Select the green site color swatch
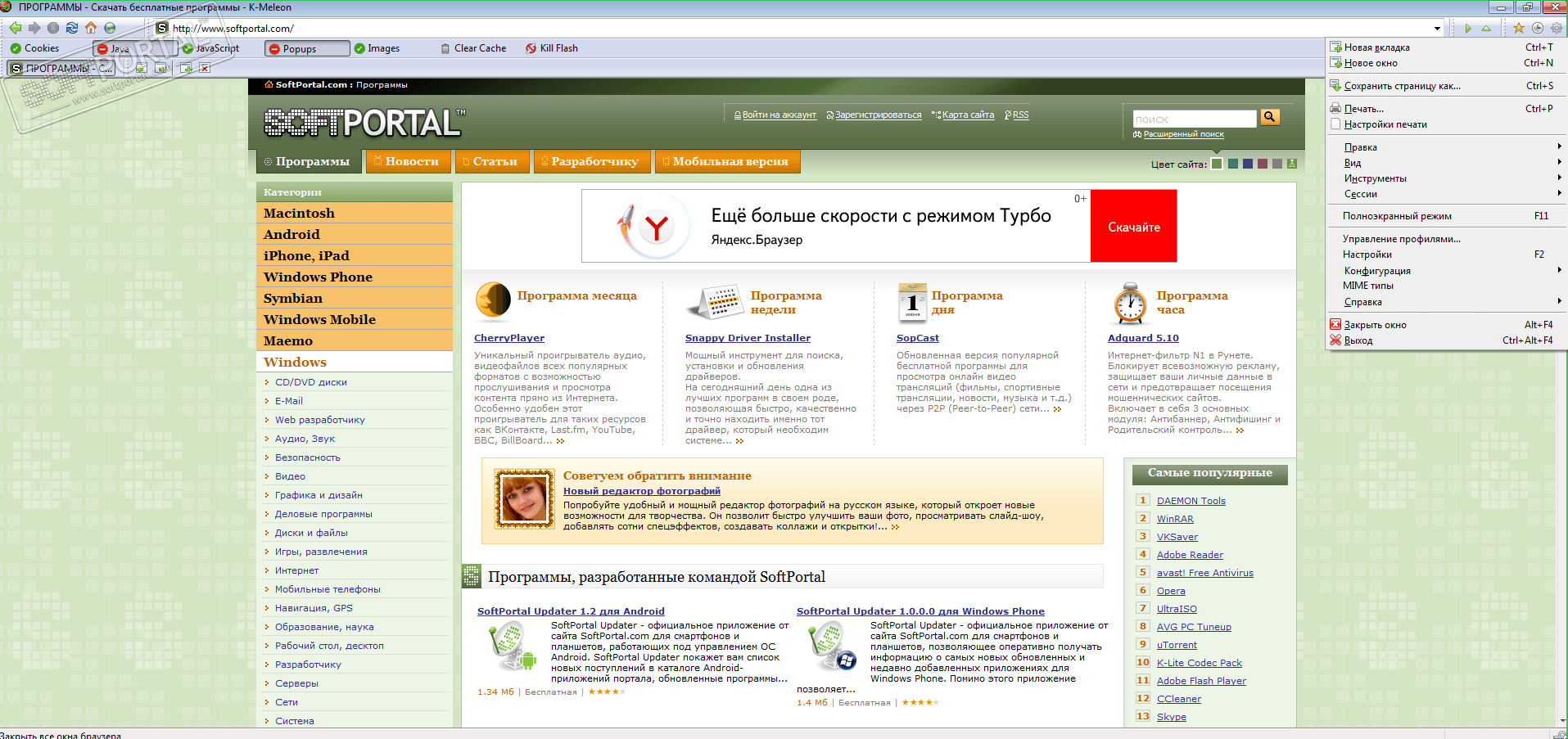Screen dimensions: 1568x739 [1217, 164]
